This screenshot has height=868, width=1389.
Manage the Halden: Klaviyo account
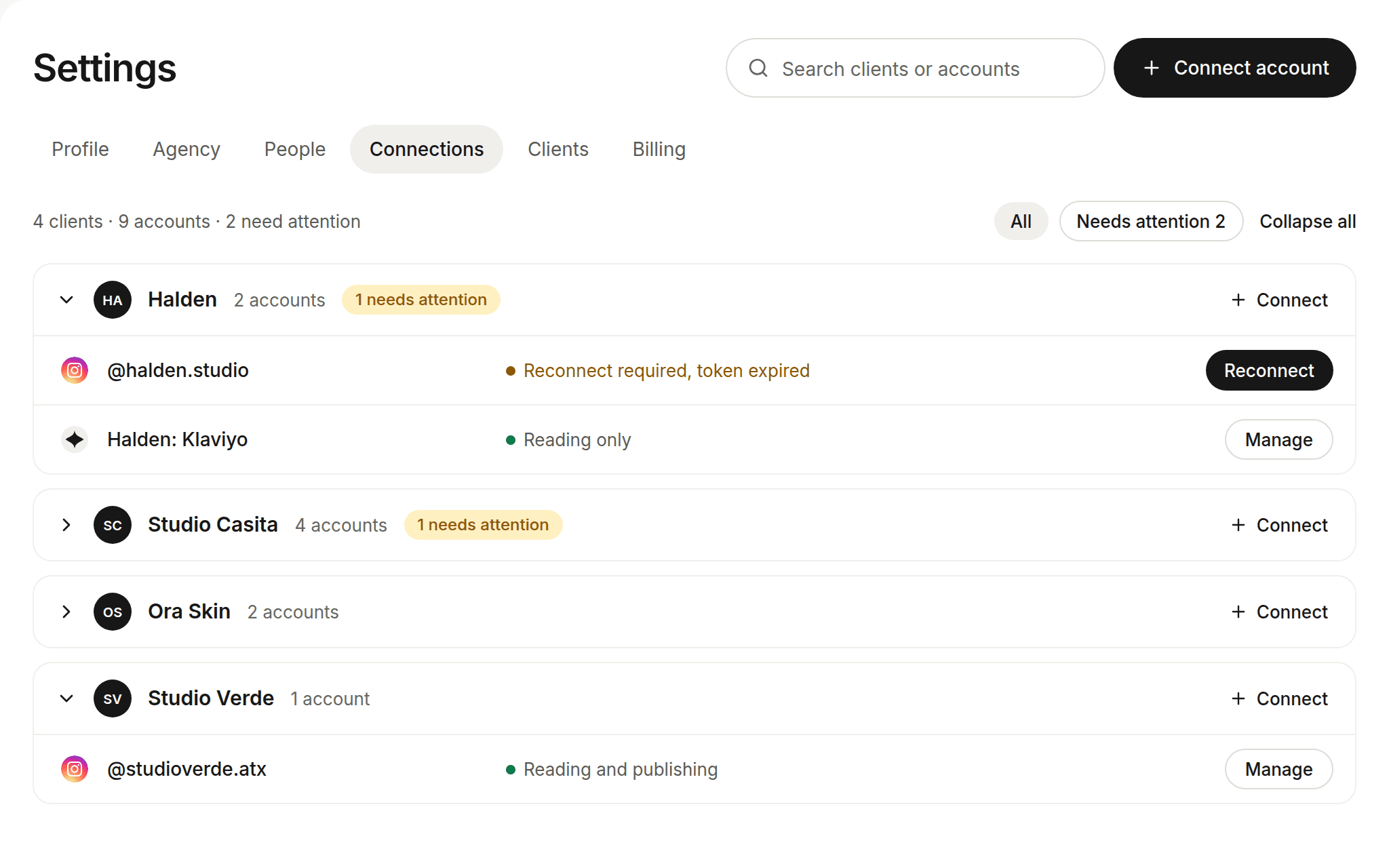pos(1278,439)
